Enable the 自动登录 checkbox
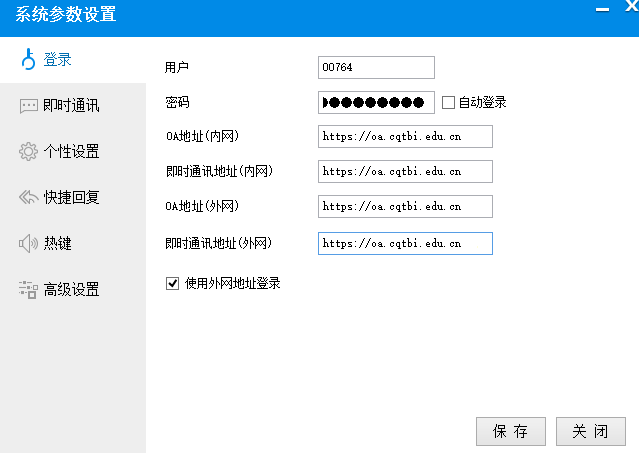The image size is (639, 453). point(448,102)
